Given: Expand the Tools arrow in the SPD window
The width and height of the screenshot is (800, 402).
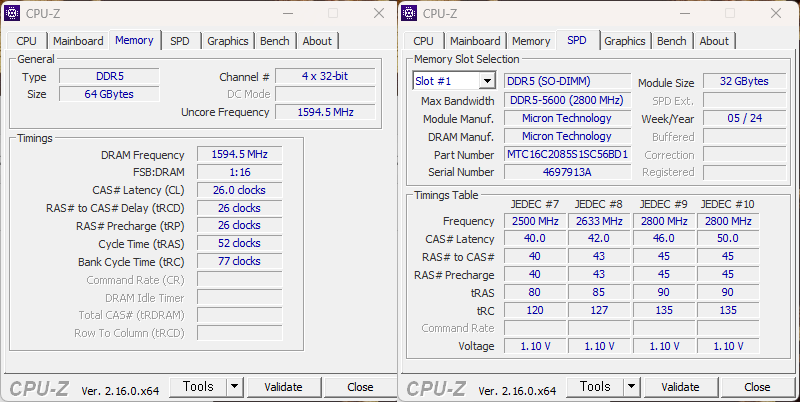Looking at the screenshot, I should [632, 387].
